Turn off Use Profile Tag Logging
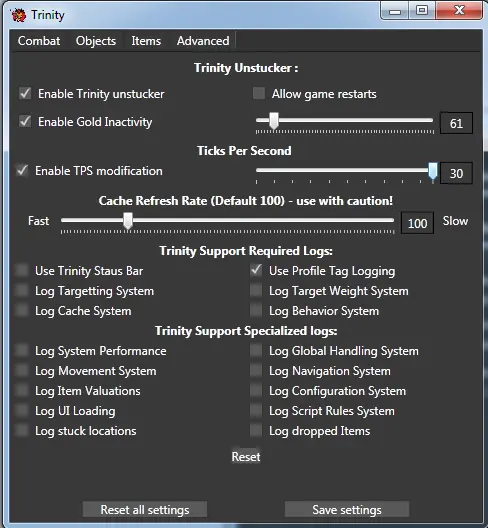The width and height of the screenshot is (488, 528). pos(256,270)
